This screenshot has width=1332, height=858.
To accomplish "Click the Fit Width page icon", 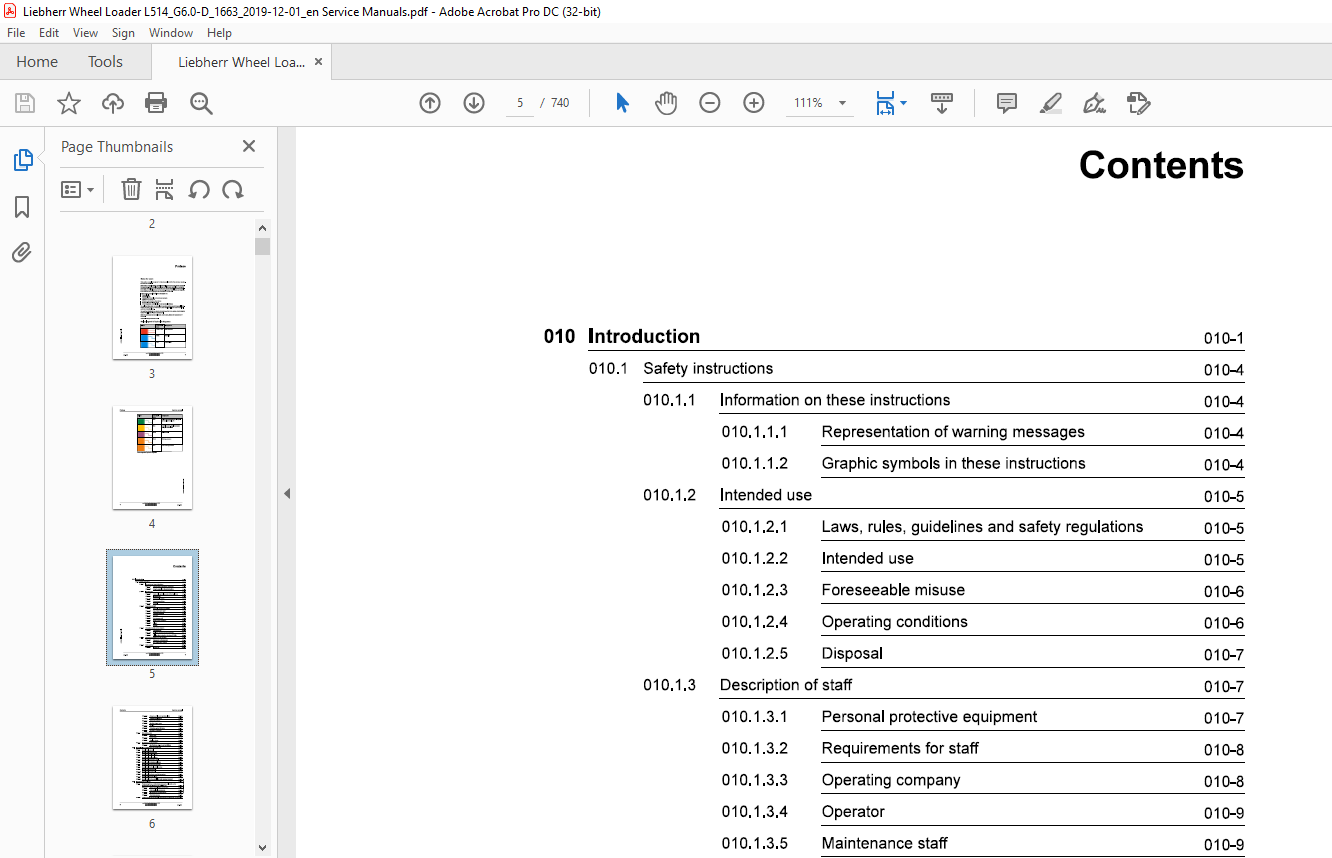I will pyautogui.click(x=885, y=103).
